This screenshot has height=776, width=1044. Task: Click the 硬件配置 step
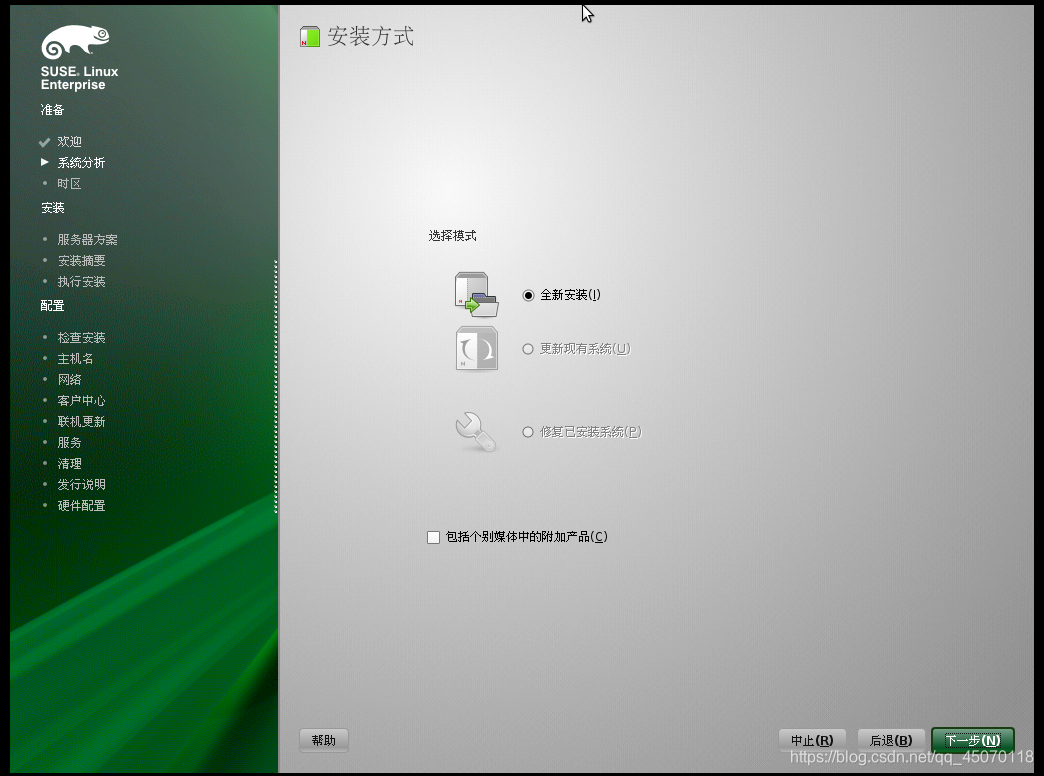tap(81, 506)
